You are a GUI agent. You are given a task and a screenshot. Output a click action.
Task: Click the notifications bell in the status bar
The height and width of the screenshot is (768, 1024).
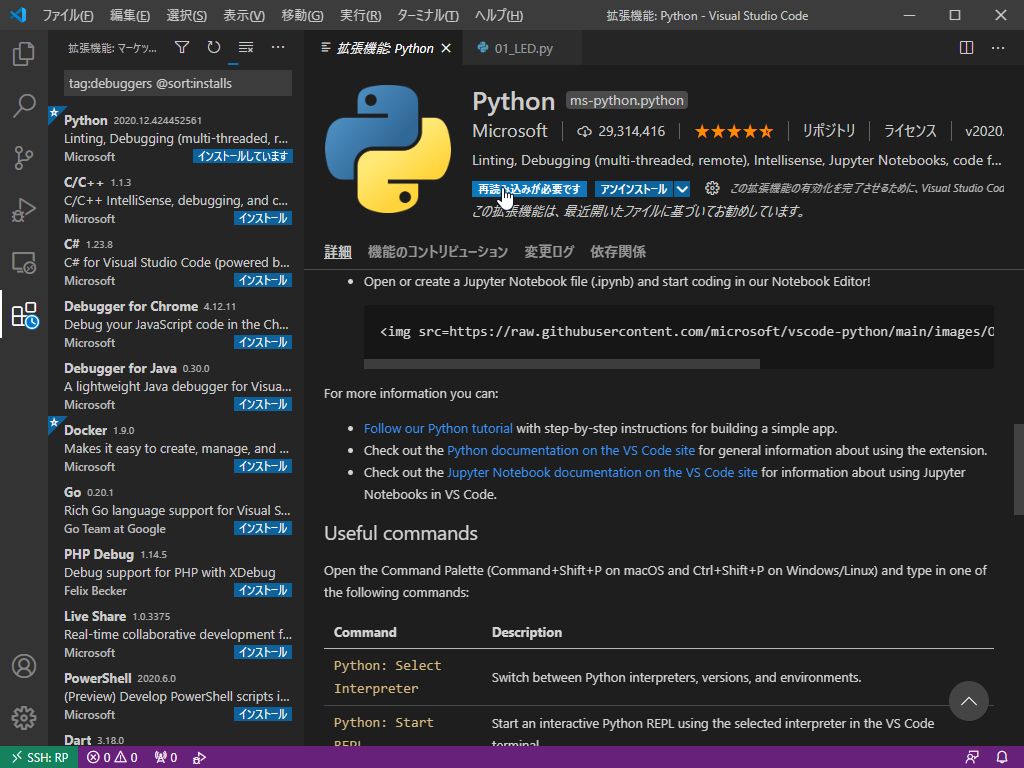coord(1002,757)
